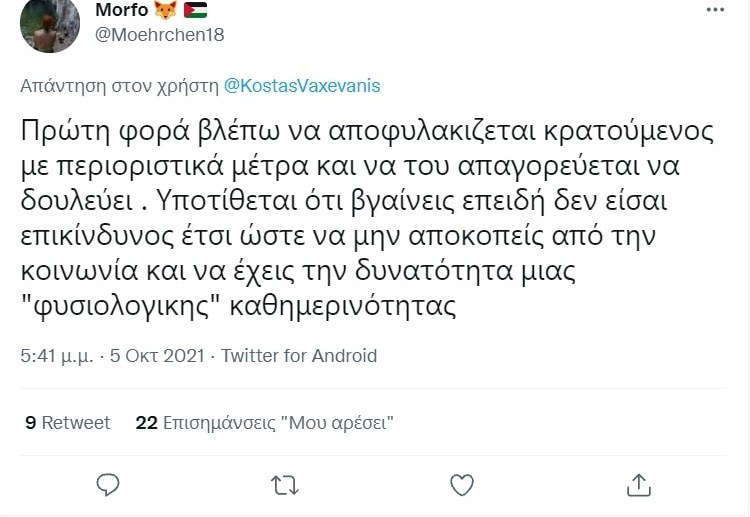750x517 pixels.
Task: View the 9 Retweet list
Action: pos(68,423)
